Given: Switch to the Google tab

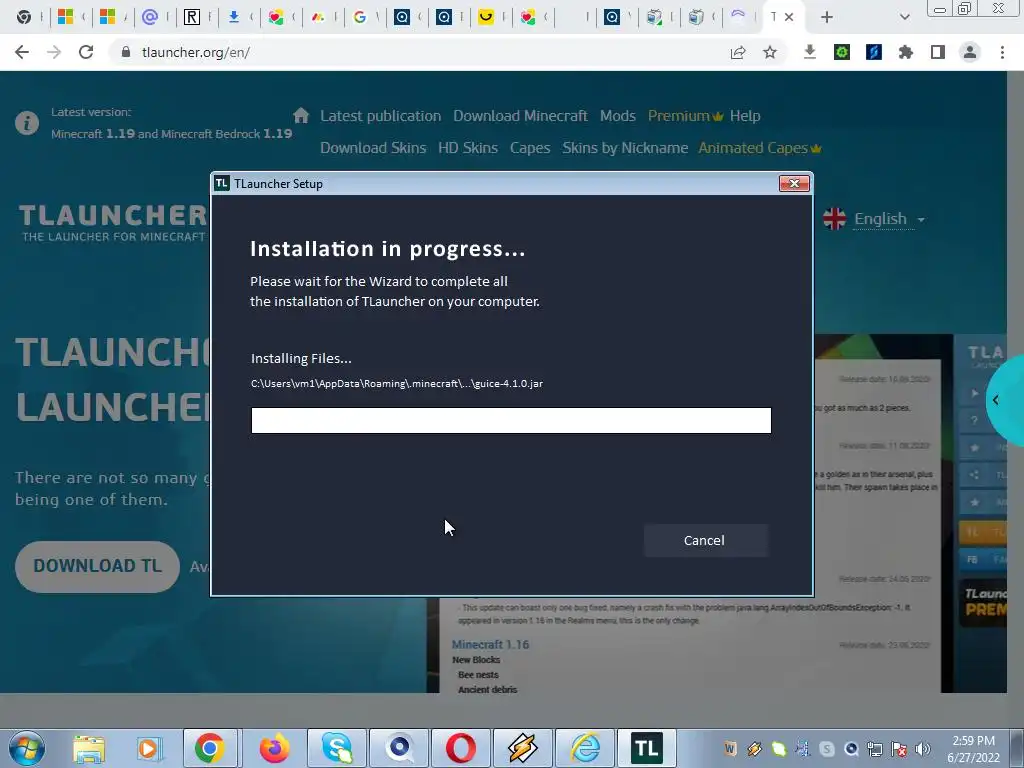Looking at the screenshot, I should point(360,17).
